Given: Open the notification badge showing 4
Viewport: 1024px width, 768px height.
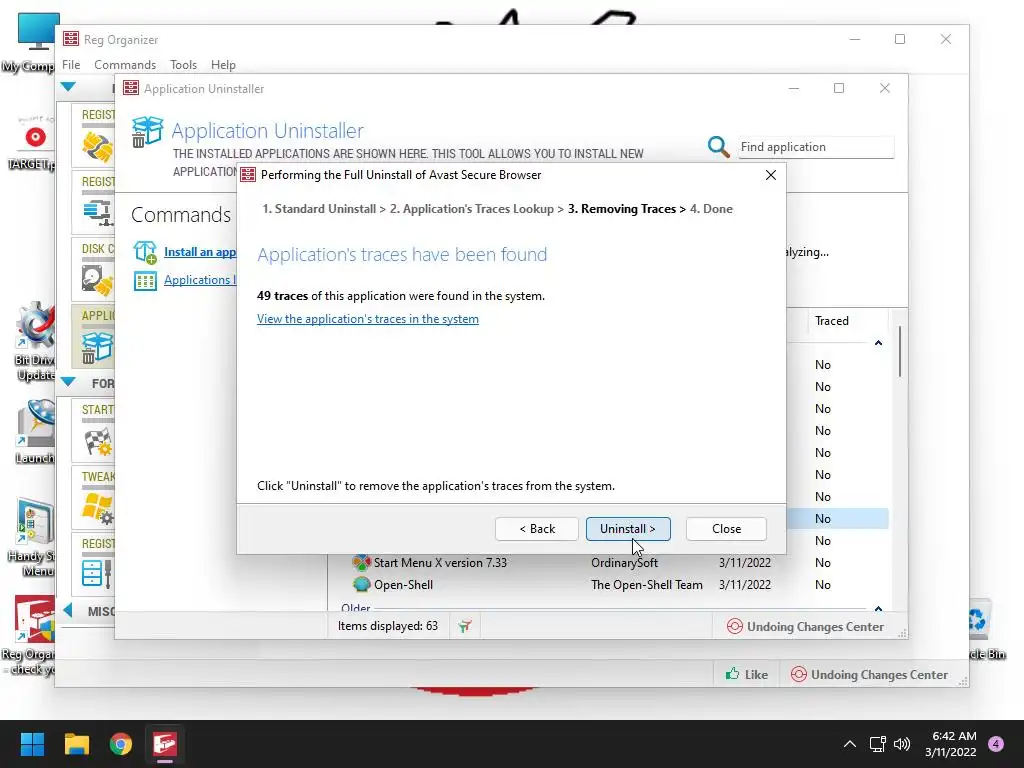Looking at the screenshot, I should (996, 744).
